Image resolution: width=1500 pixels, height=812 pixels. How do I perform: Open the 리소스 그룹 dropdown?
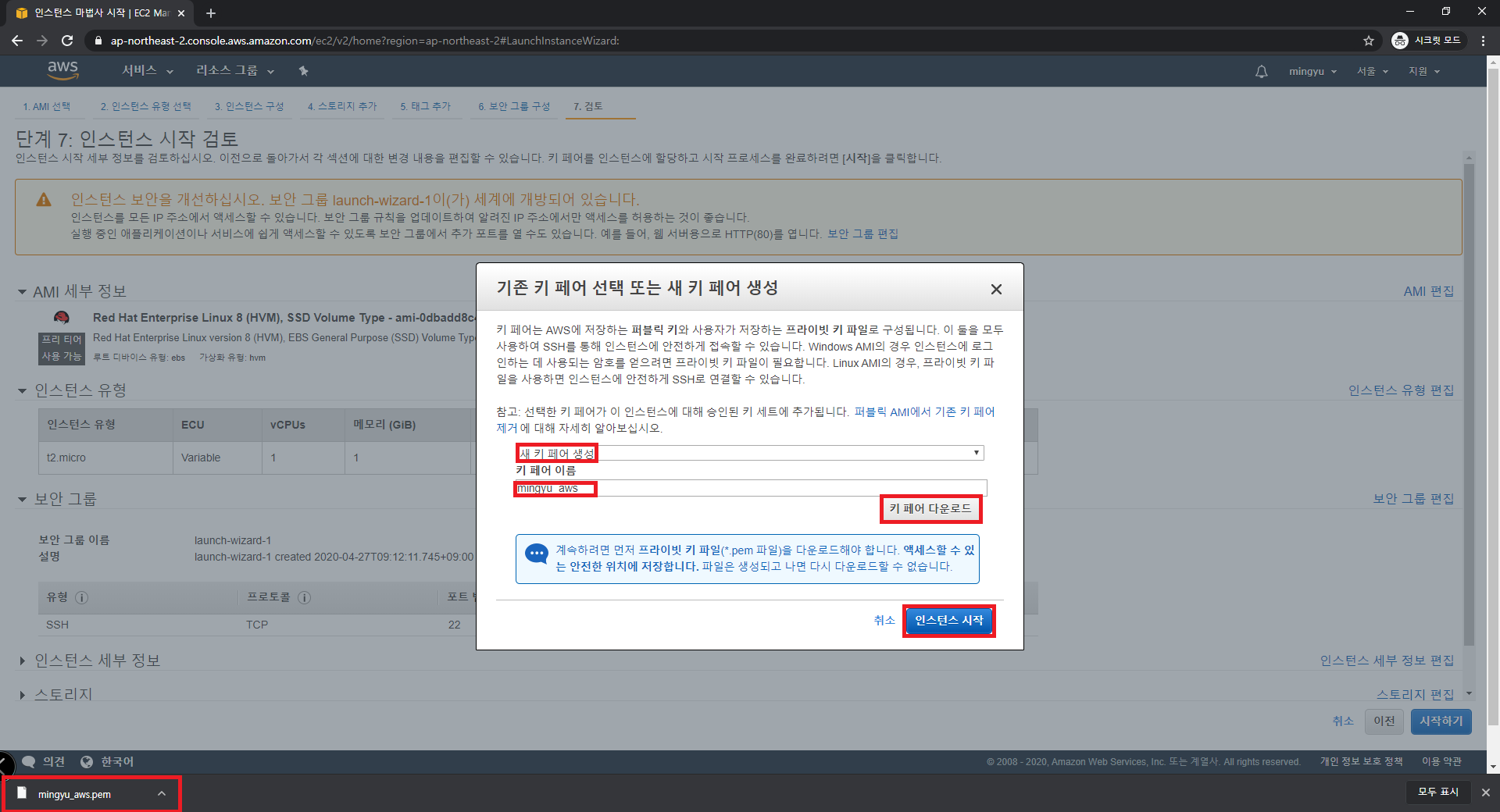pos(235,70)
